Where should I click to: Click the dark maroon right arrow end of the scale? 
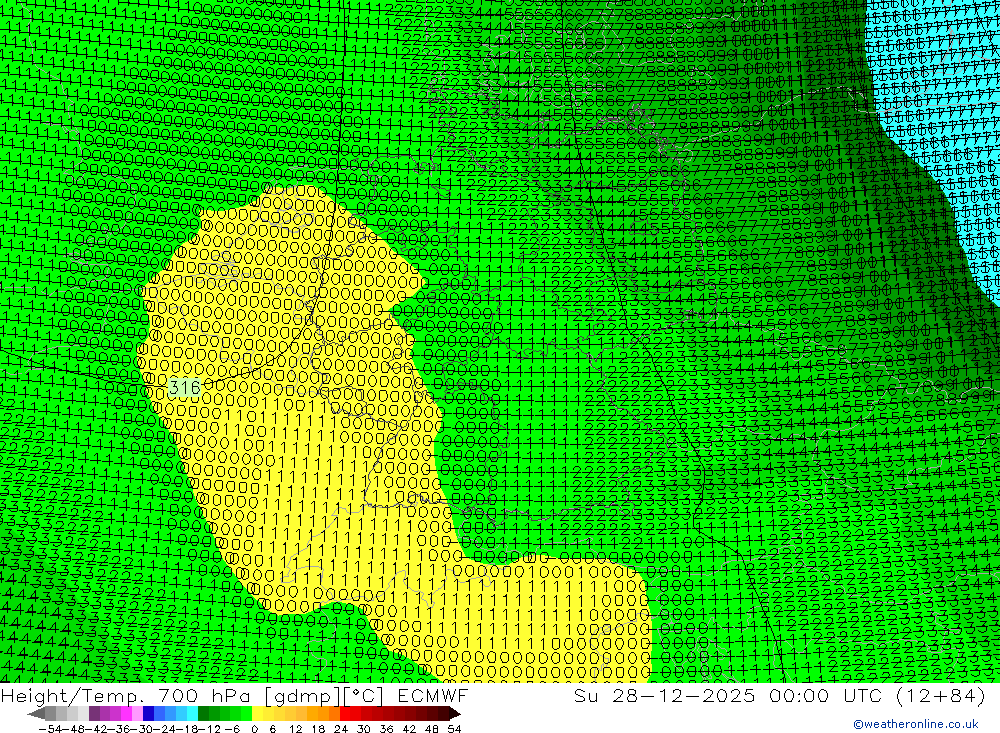pyautogui.click(x=455, y=714)
